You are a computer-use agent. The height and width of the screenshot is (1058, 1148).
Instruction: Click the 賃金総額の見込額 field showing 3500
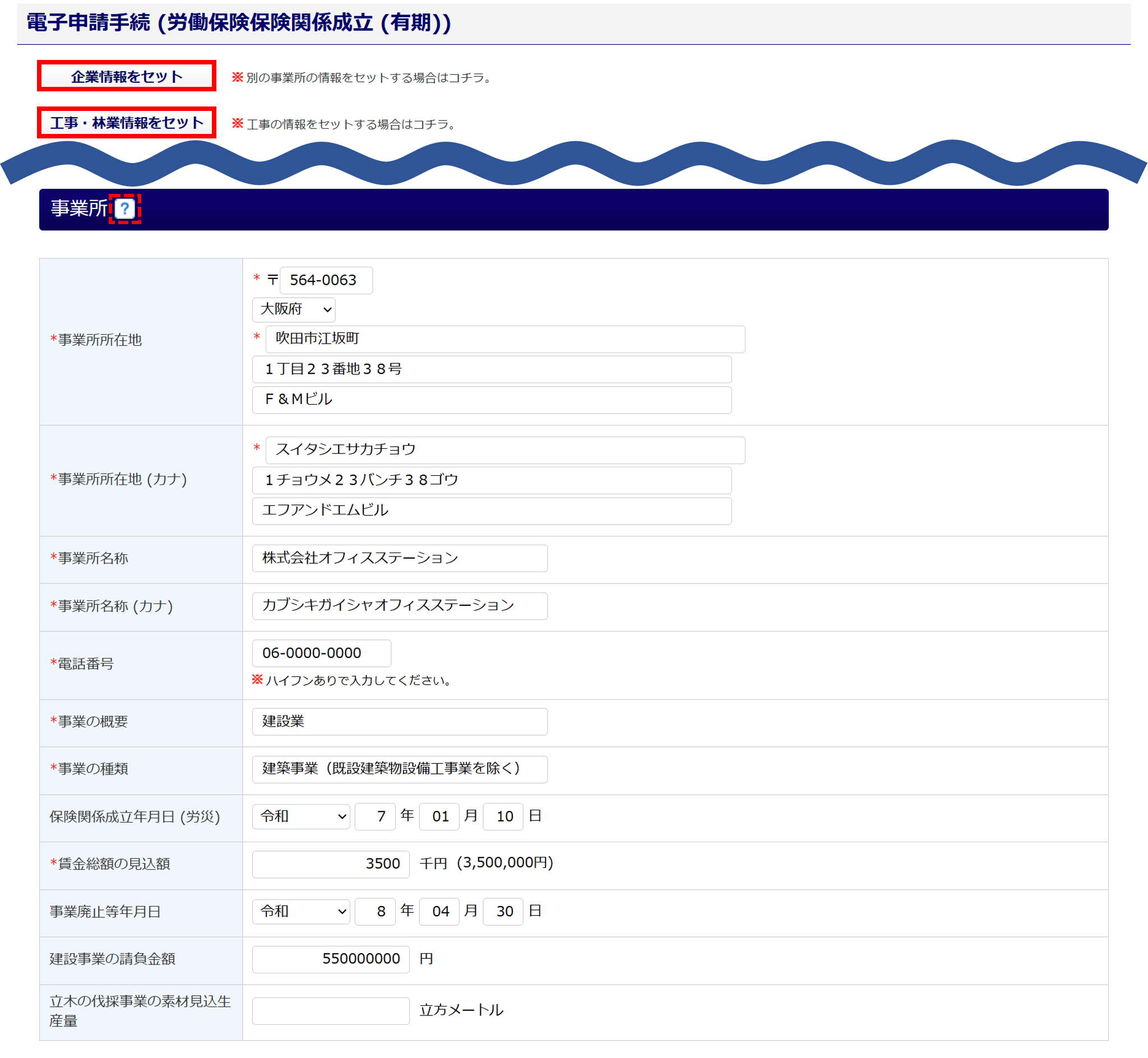[330, 864]
